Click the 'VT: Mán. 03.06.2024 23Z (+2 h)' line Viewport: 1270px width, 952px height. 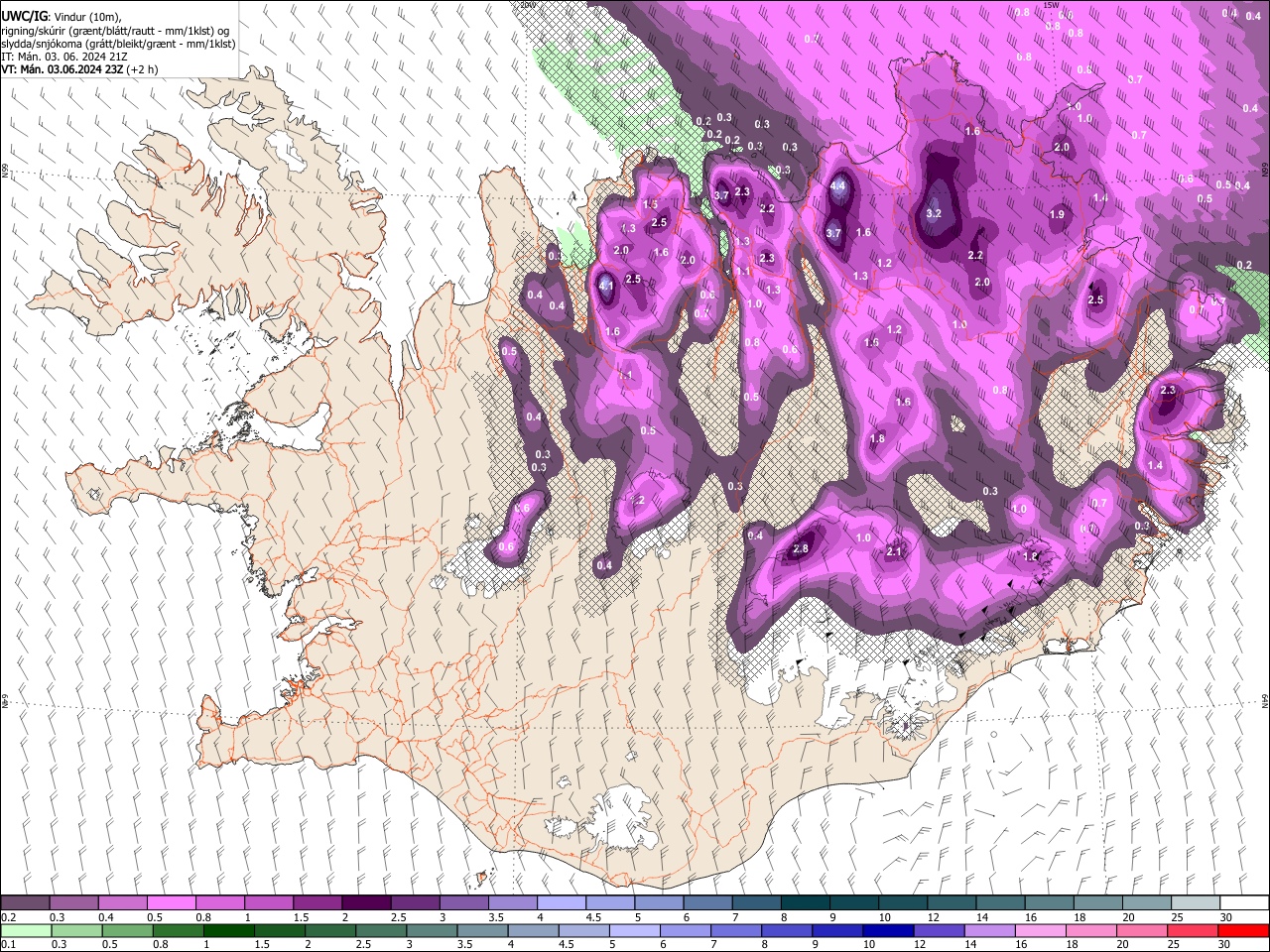click(x=80, y=69)
